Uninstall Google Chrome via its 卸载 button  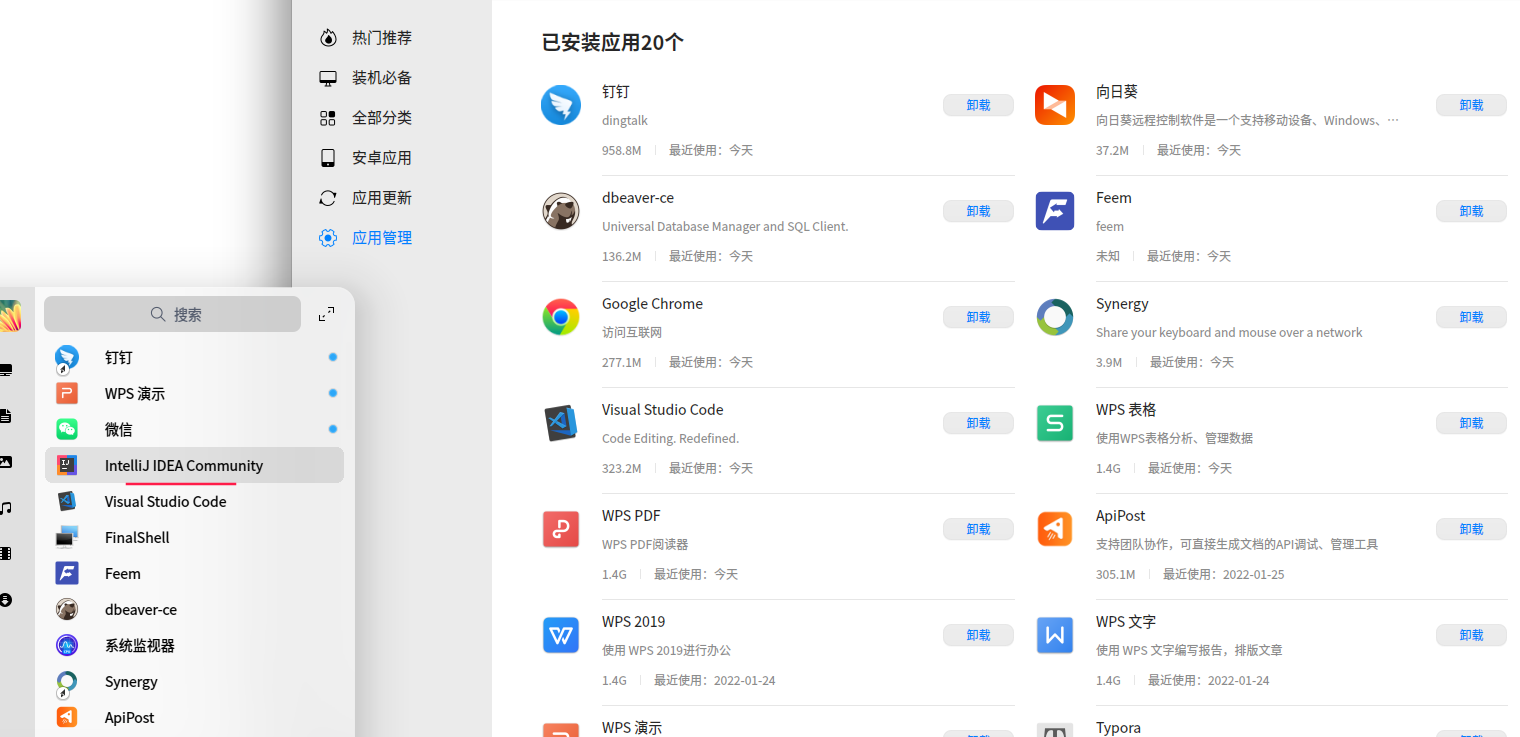pos(978,316)
